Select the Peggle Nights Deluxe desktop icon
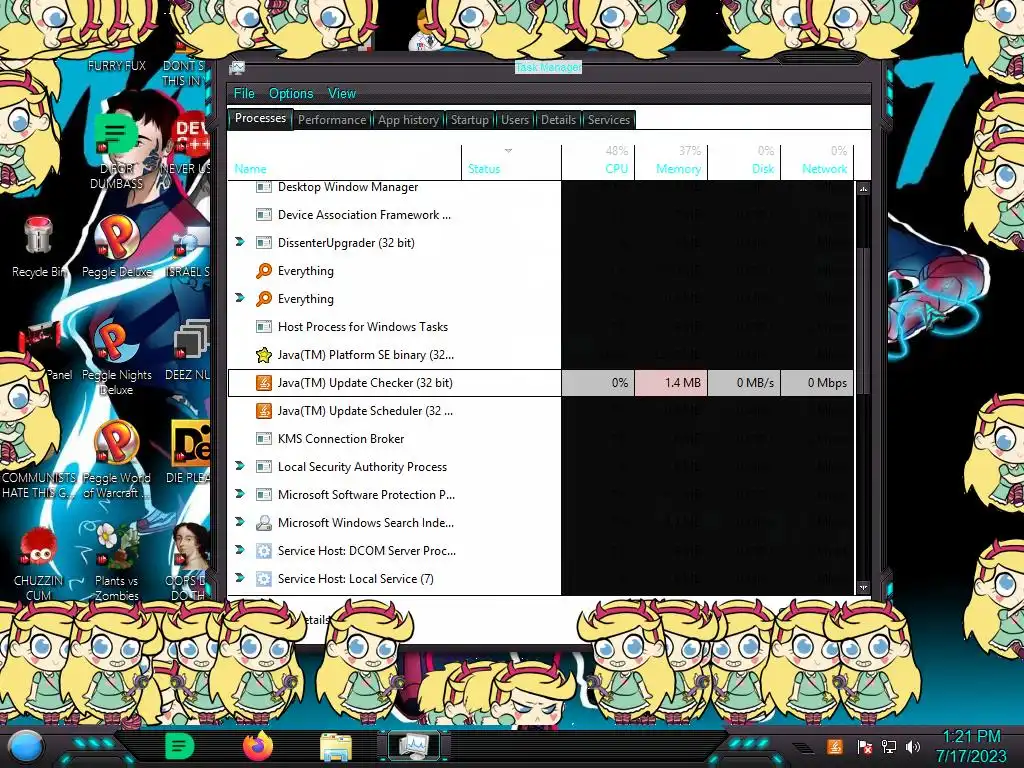This screenshot has width=1024, height=768. (116, 358)
